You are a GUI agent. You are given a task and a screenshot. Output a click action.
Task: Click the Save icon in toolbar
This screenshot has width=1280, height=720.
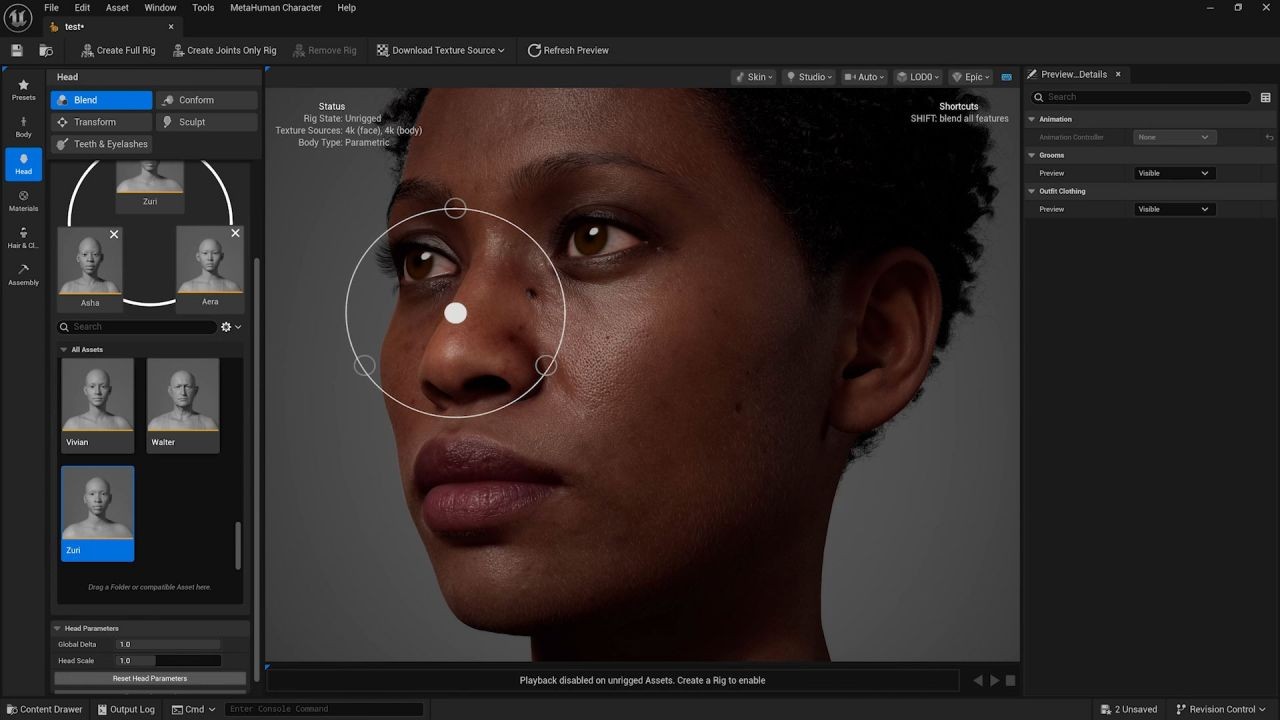coord(17,50)
